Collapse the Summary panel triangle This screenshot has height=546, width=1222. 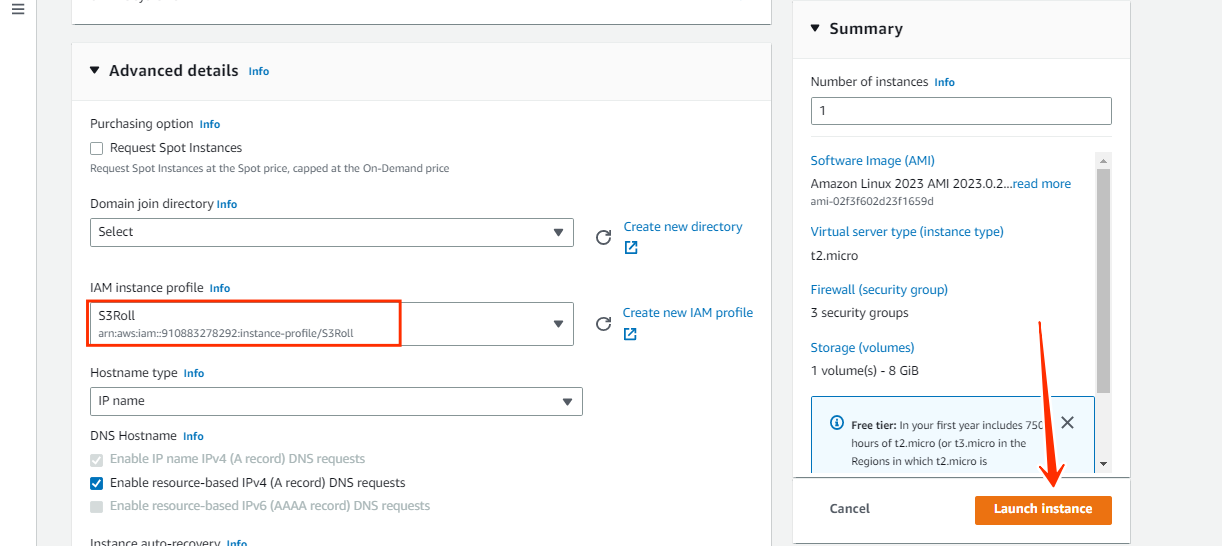pyautogui.click(x=815, y=28)
